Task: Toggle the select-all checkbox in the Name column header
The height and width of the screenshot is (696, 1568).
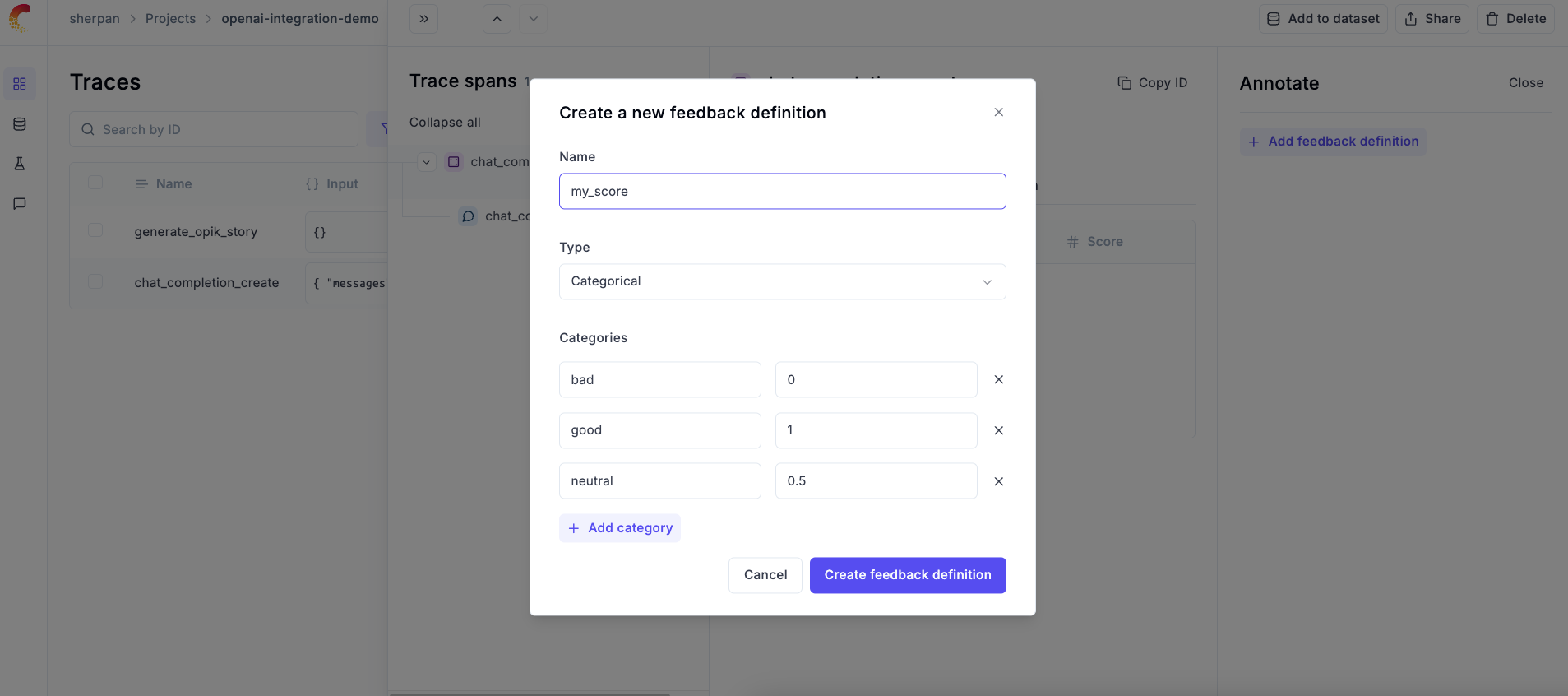Action: [95, 182]
